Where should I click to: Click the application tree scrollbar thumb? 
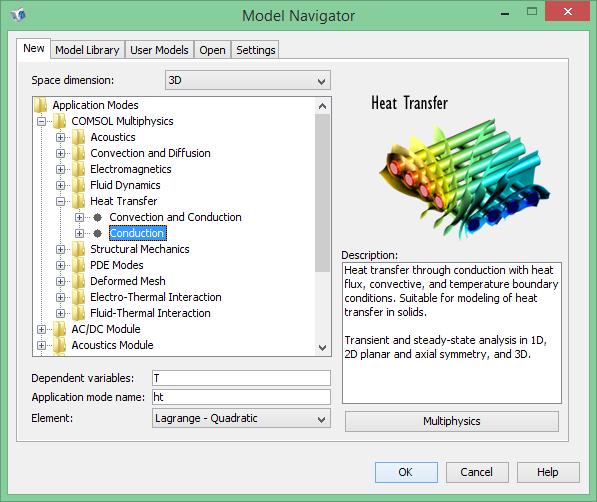(x=322, y=193)
